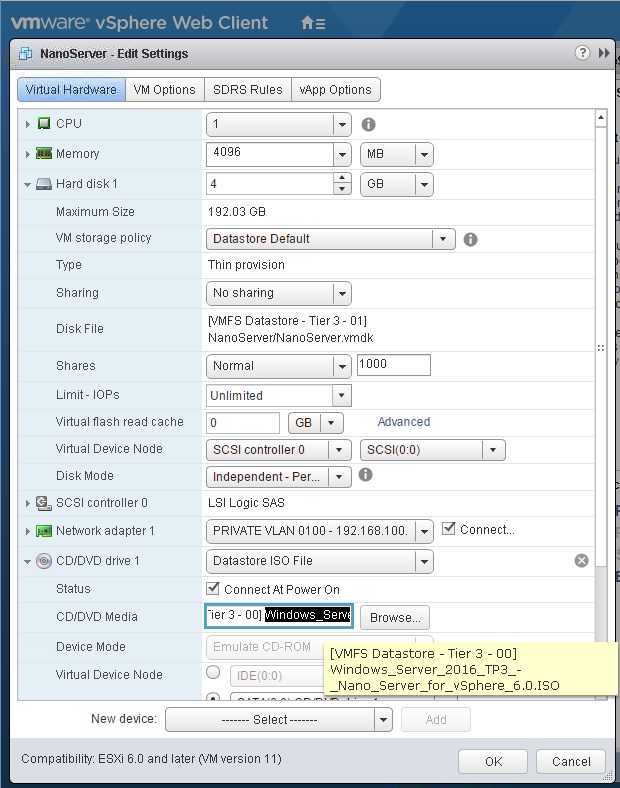Click the Network adapter 1 icon
This screenshot has height=788, width=620.
[44, 531]
